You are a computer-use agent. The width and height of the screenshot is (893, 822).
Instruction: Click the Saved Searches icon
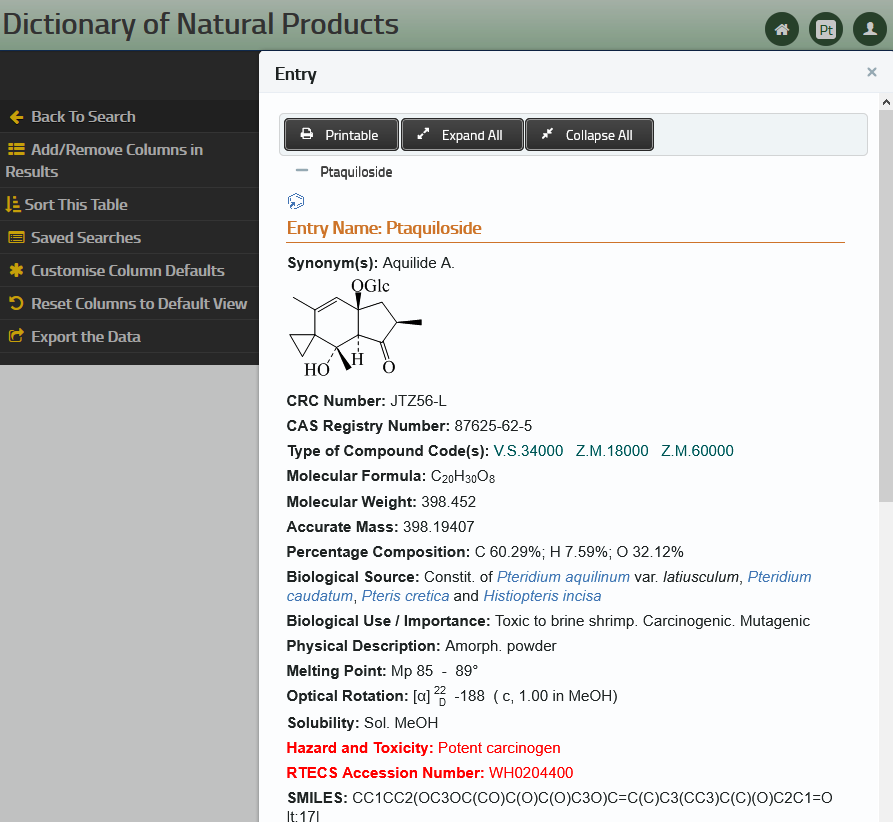point(17,238)
